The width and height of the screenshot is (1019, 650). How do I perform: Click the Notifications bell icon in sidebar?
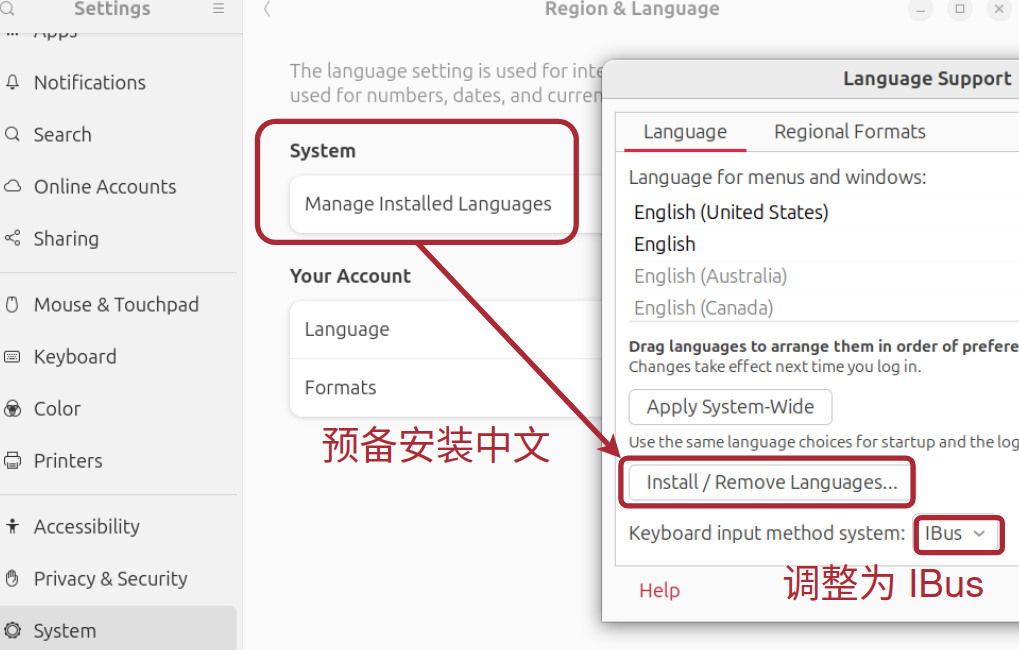13,83
